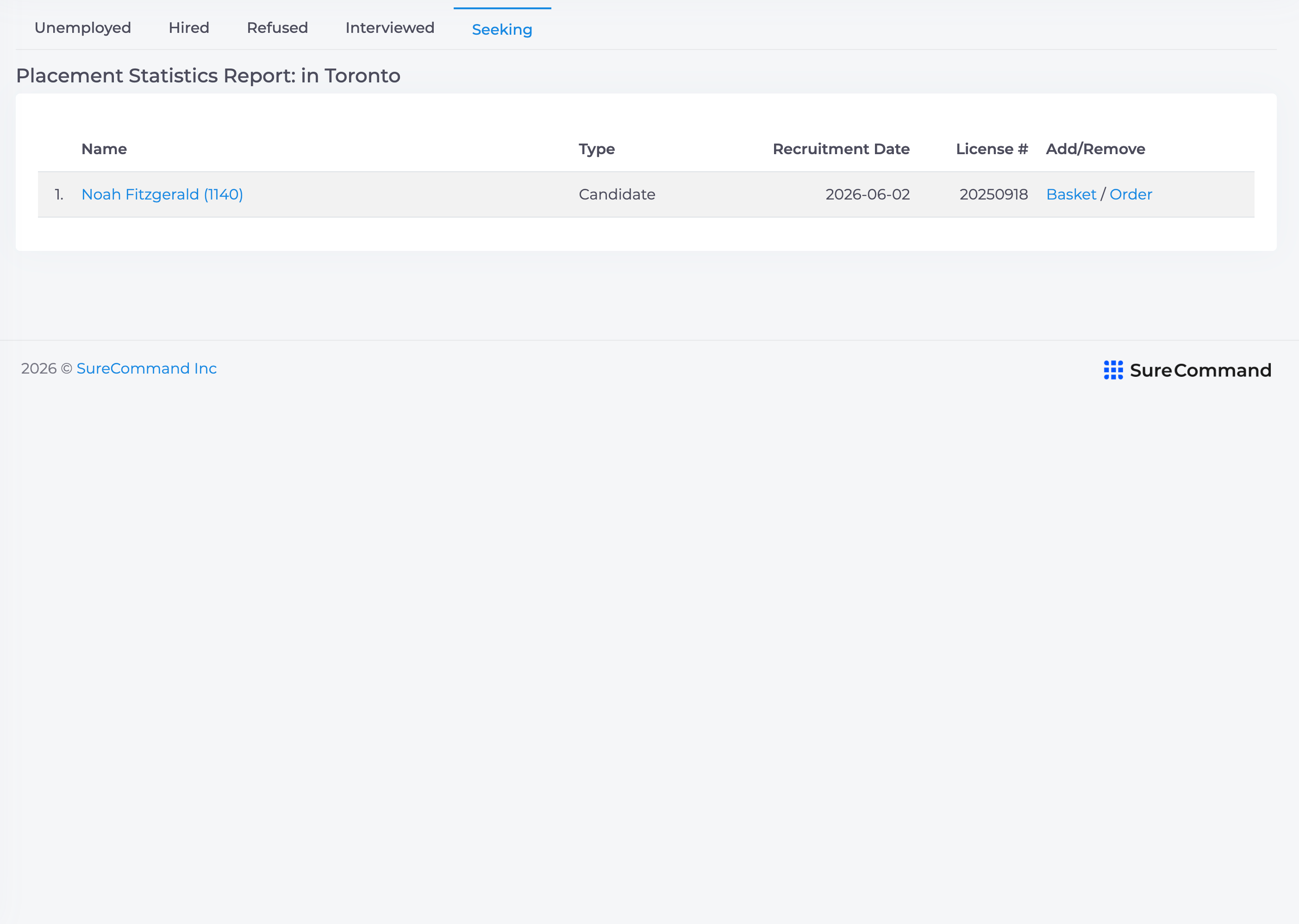Click the 2026-06-02 recruitment date cell

(868, 194)
